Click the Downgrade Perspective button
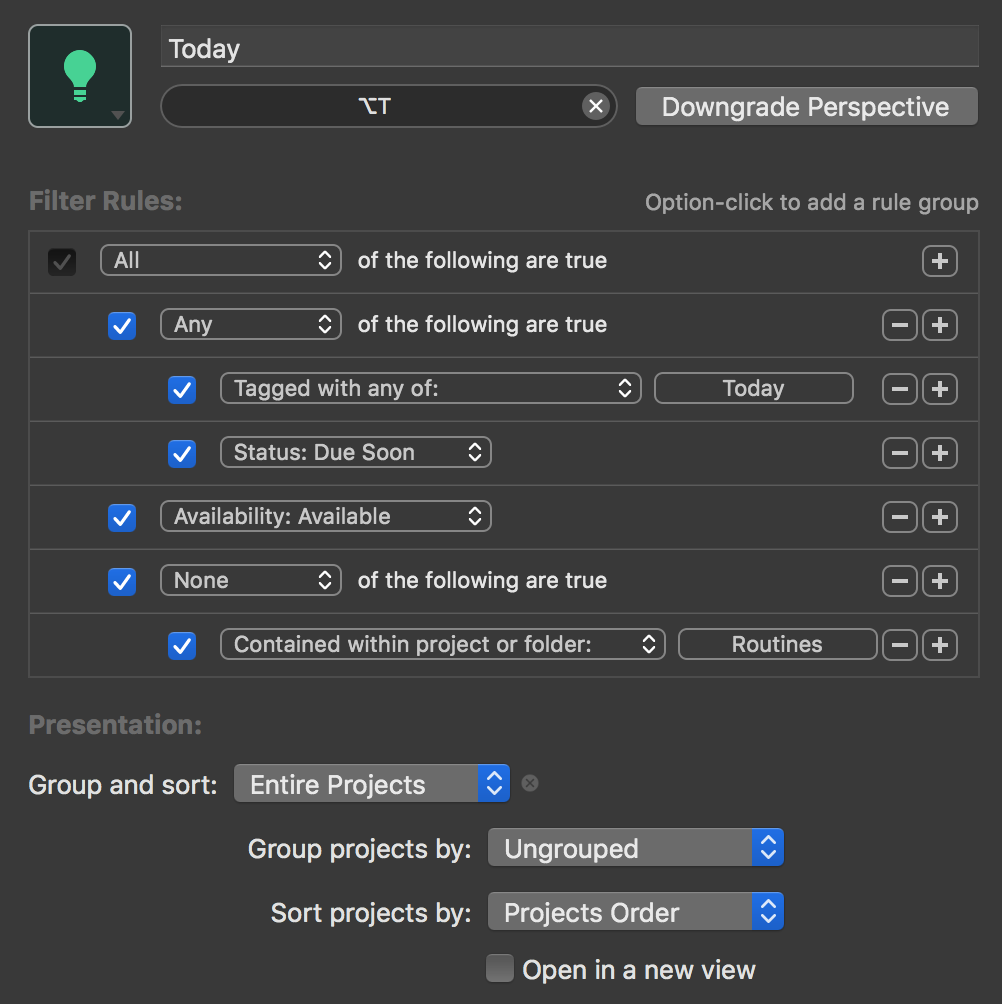This screenshot has height=1004, width=1002. (x=806, y=107)
